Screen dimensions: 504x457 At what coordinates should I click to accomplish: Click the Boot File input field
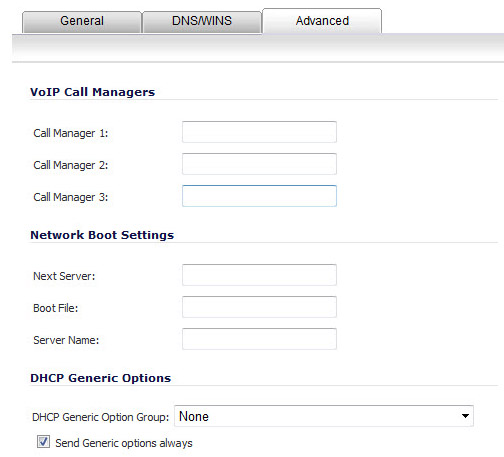tap(259, 307)
